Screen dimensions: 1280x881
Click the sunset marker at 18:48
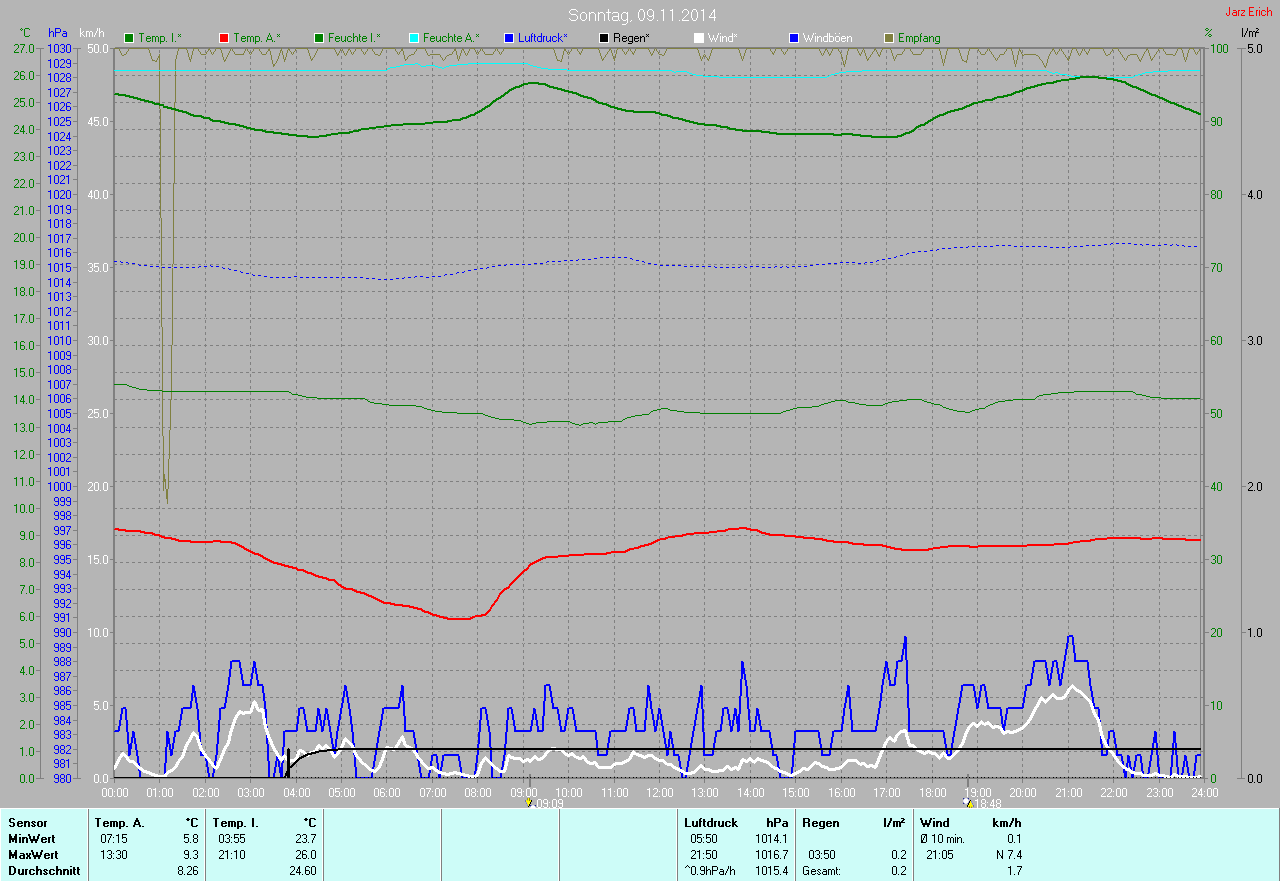point(967,802)
